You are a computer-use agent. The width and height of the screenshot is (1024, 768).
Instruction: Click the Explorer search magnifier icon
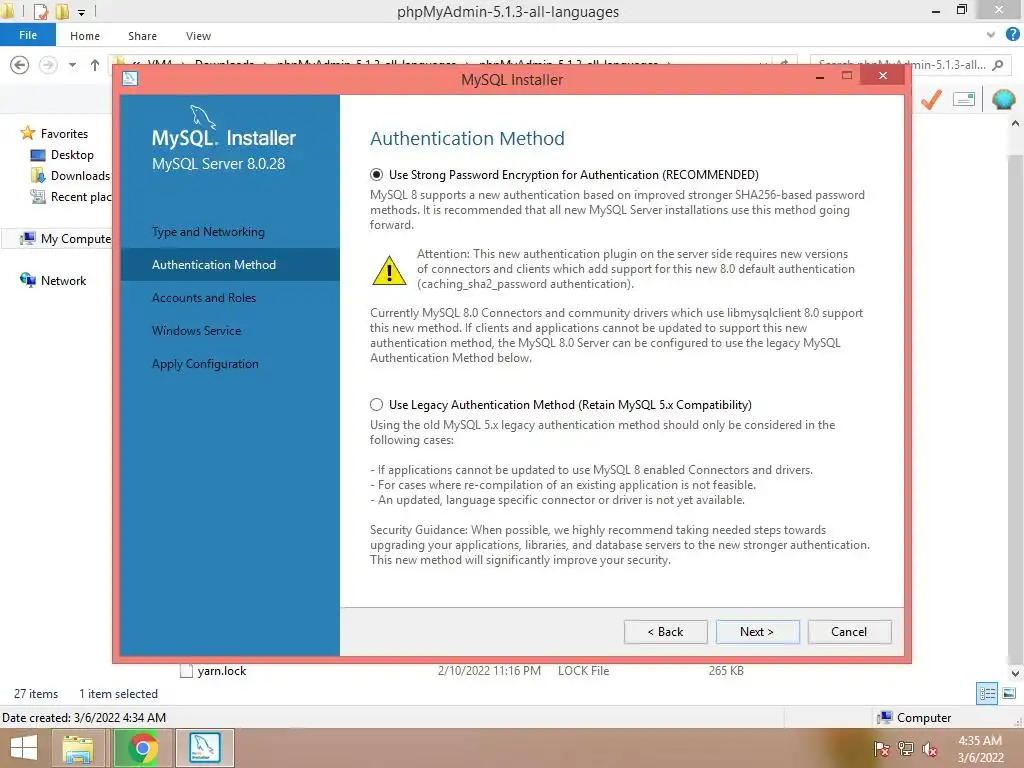997,65
